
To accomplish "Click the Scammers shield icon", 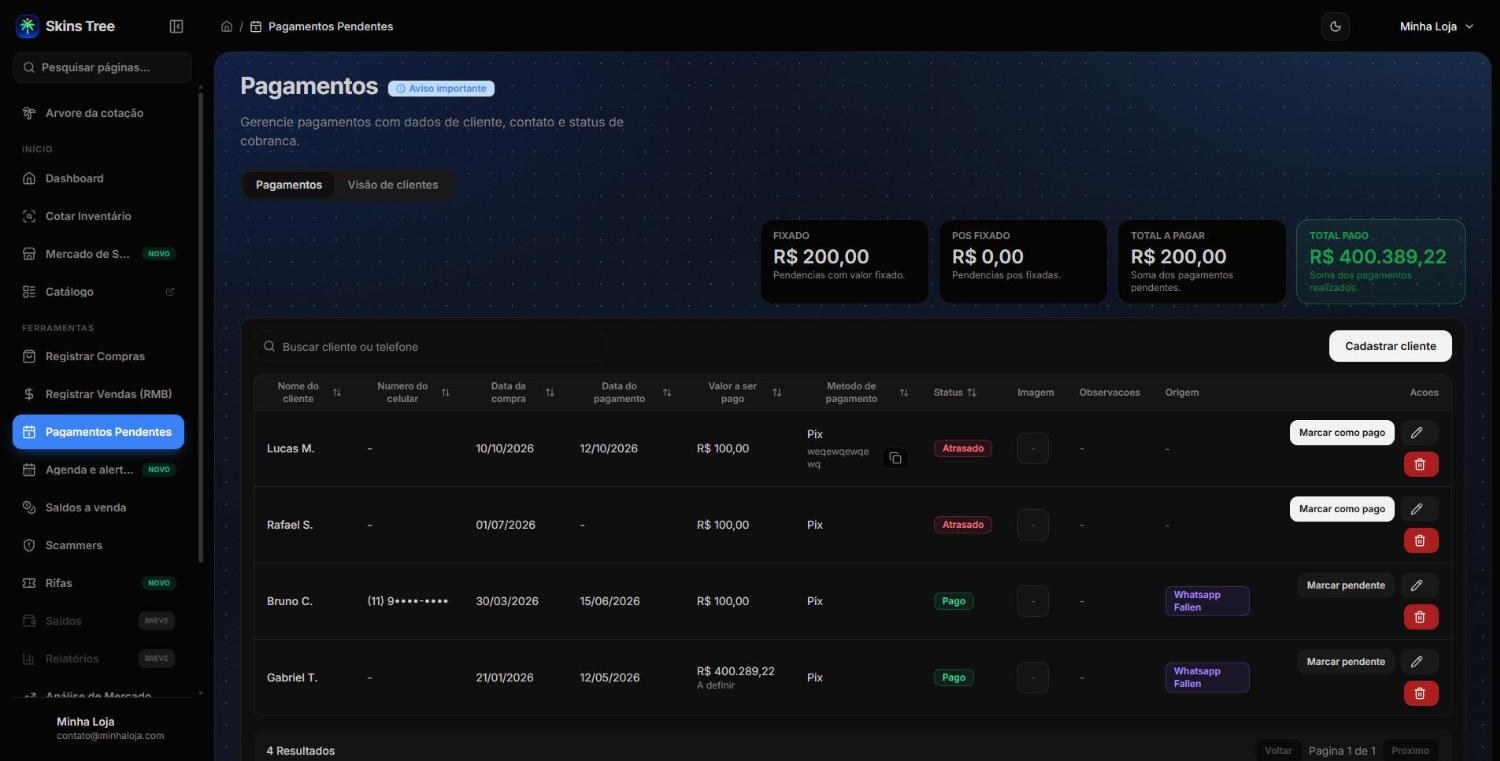I will click(x=29, y=545).
